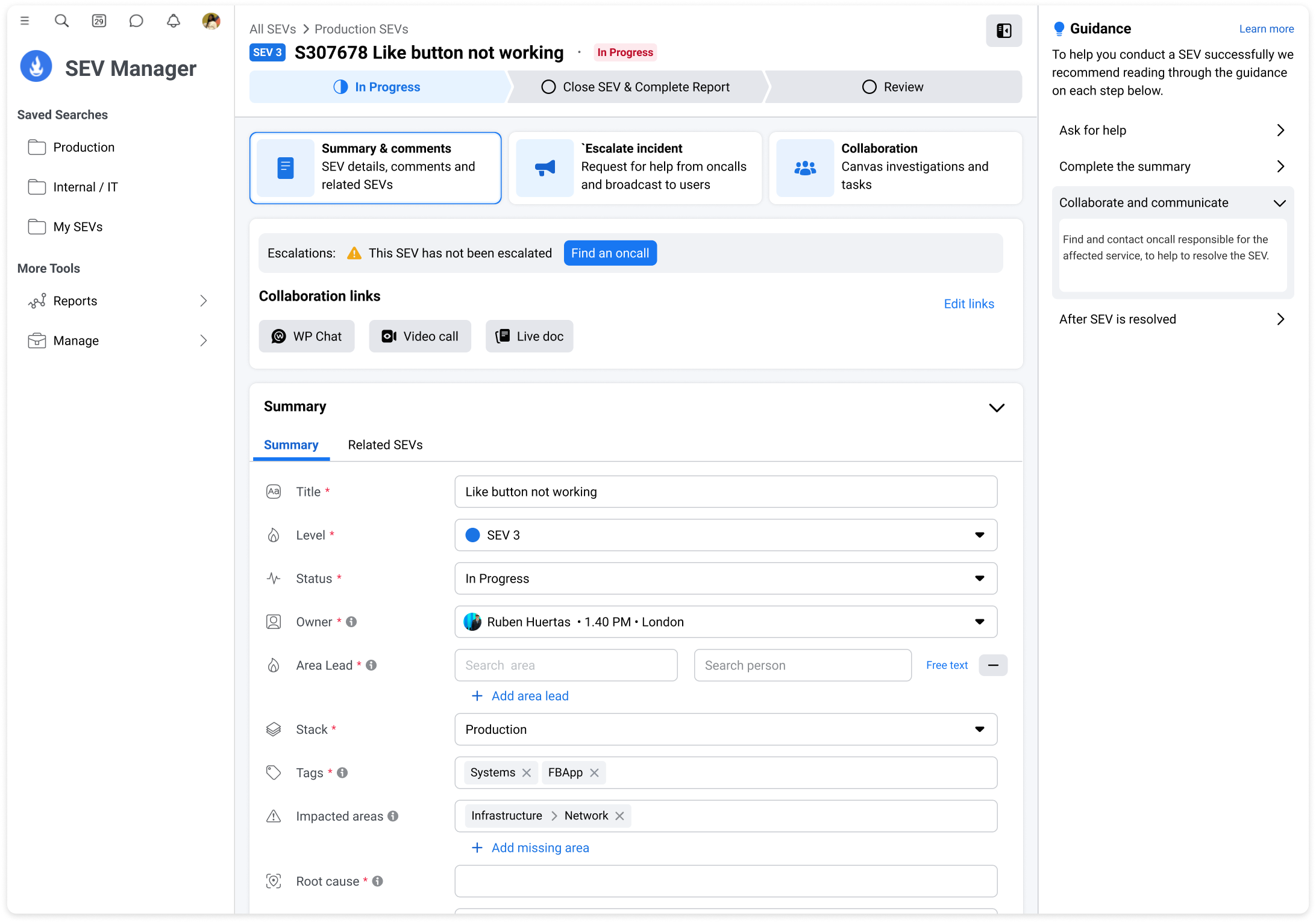Click the Root cause input field
Viewport: 1316px width, 923px height.
point(725,881)
